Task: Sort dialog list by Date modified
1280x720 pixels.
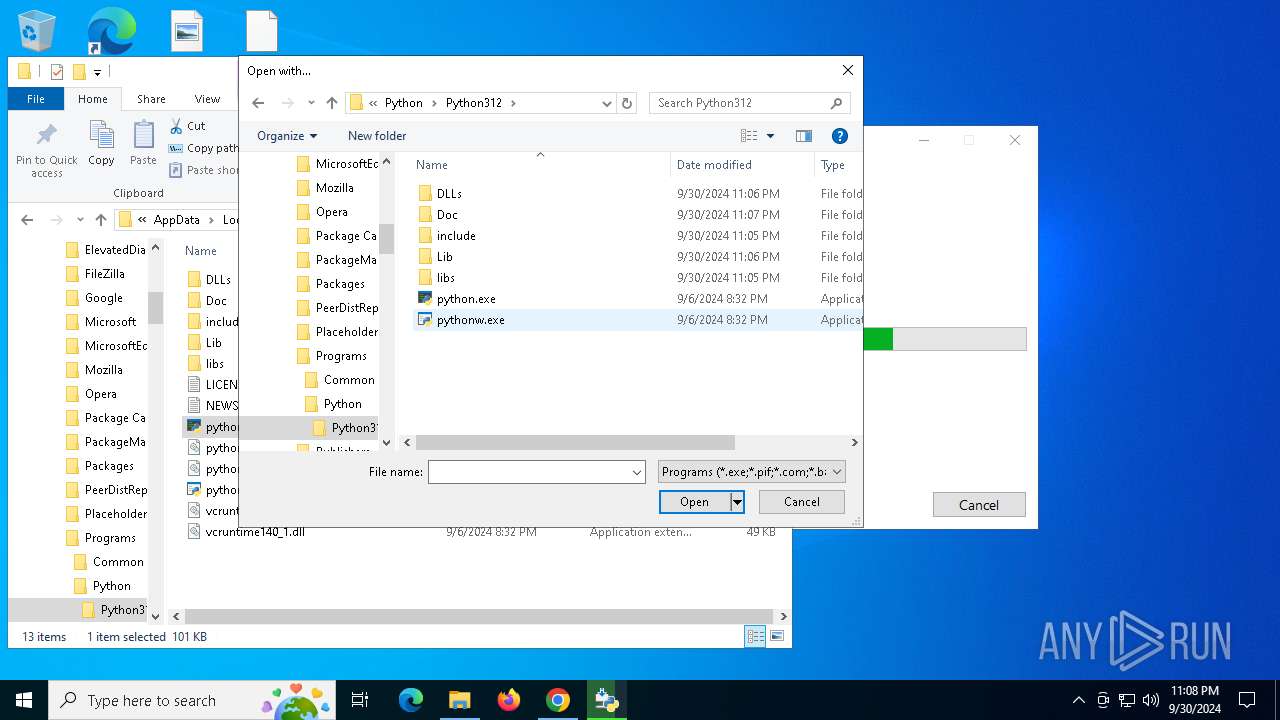Action: pyautogui.click(x=714, y=165)
